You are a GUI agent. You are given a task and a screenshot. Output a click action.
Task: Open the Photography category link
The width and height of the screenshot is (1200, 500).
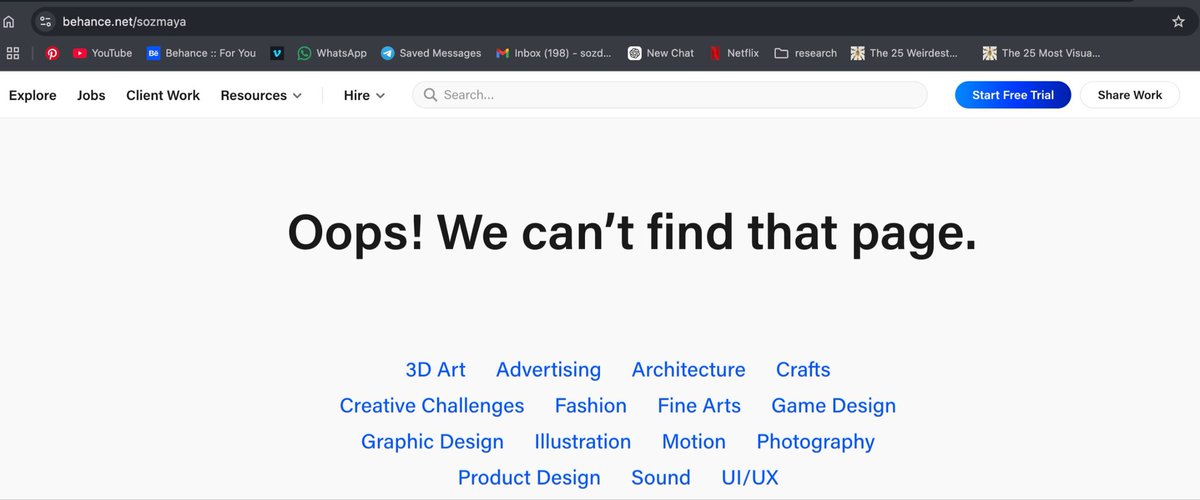click(x=815, y=442)
